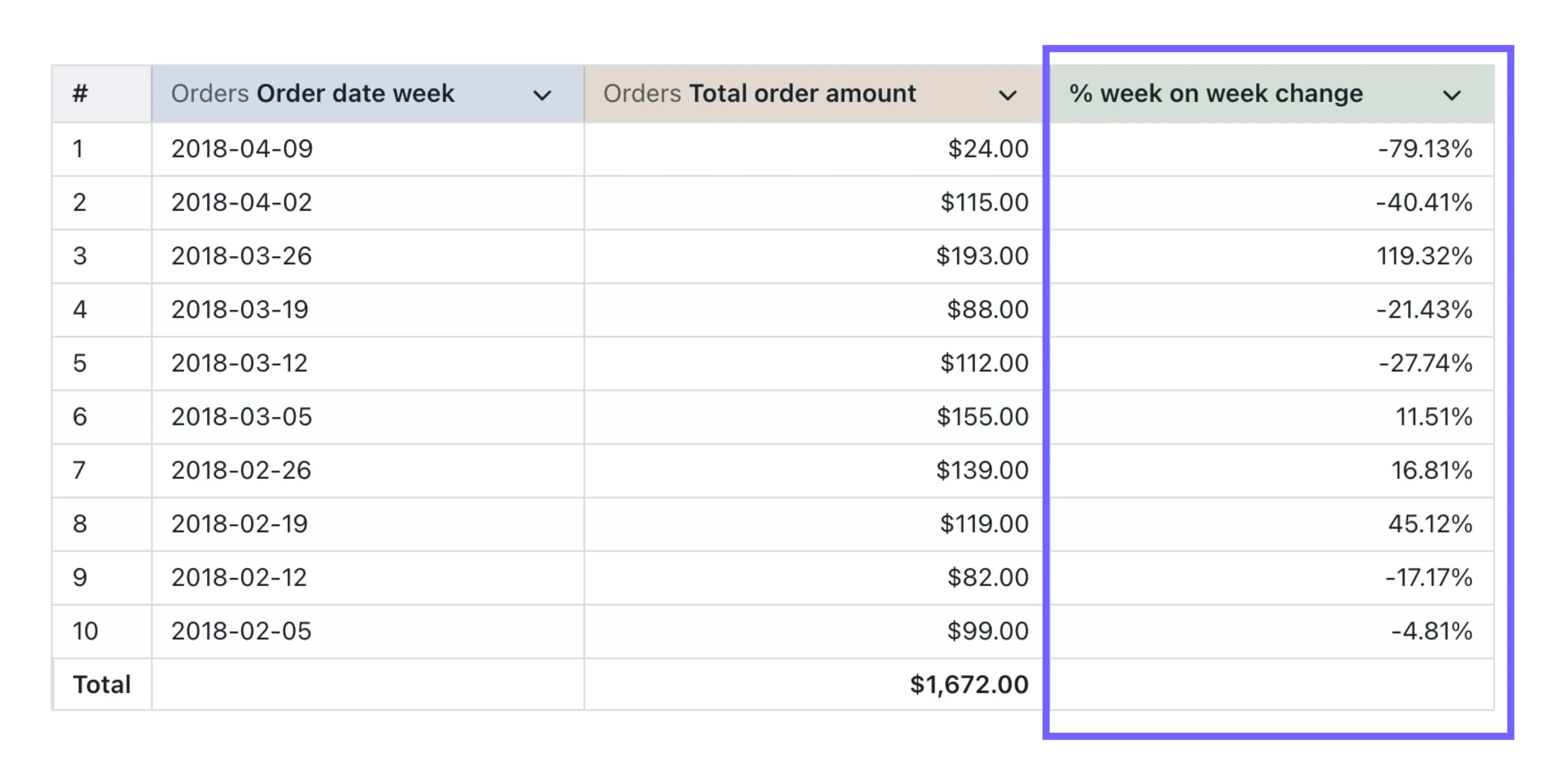Select date cell 2018-04-09
Image resolution: width=1560 pixels, height=784 pixels.
(x=242, y=149)
